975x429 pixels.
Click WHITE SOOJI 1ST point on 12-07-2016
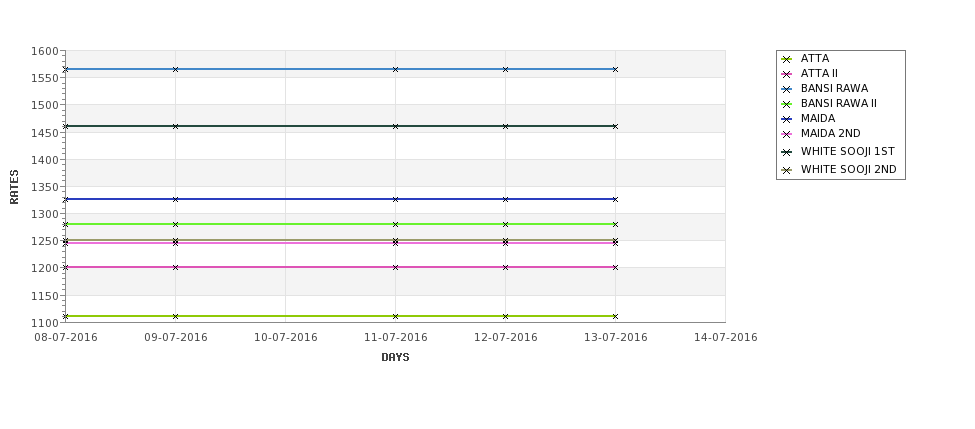tap(505, 126)
